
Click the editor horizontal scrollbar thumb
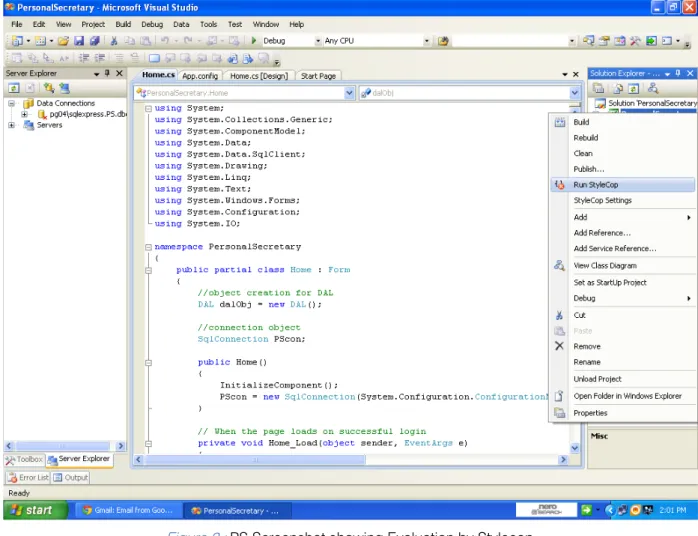255,459
